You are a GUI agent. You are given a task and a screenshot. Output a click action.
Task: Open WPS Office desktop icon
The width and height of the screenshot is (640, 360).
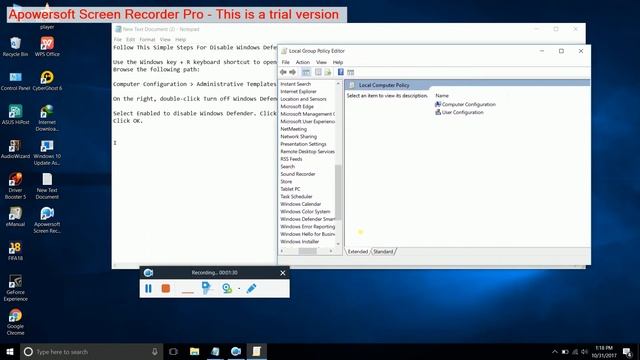47,47
